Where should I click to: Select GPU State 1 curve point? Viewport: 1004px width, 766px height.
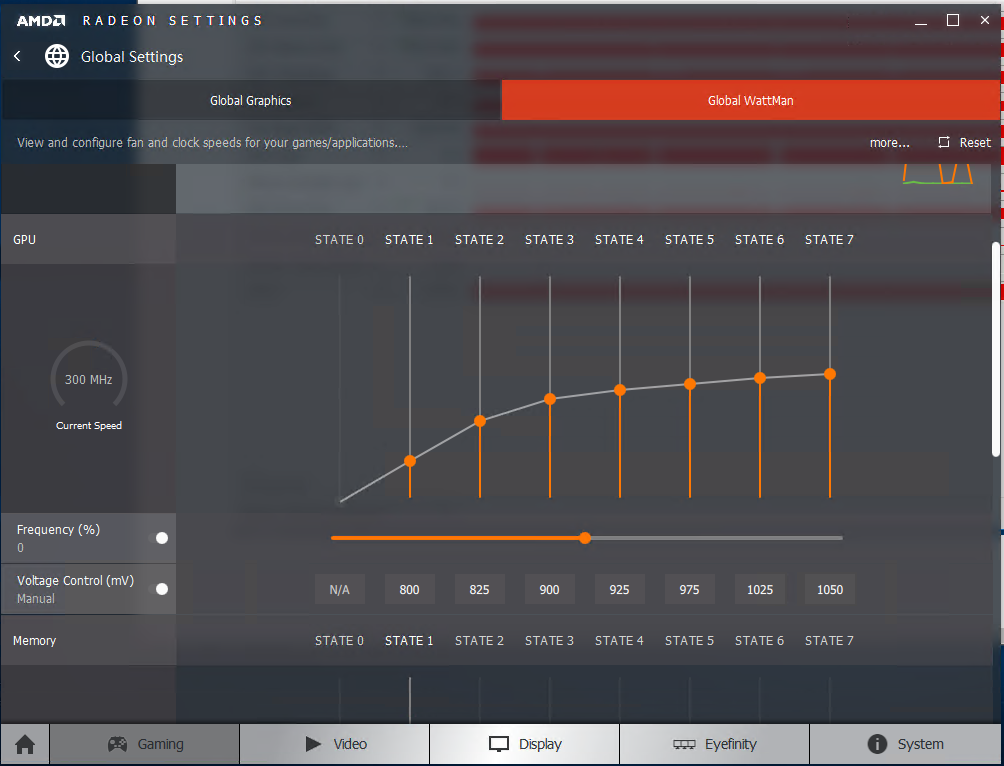[410, 461]
